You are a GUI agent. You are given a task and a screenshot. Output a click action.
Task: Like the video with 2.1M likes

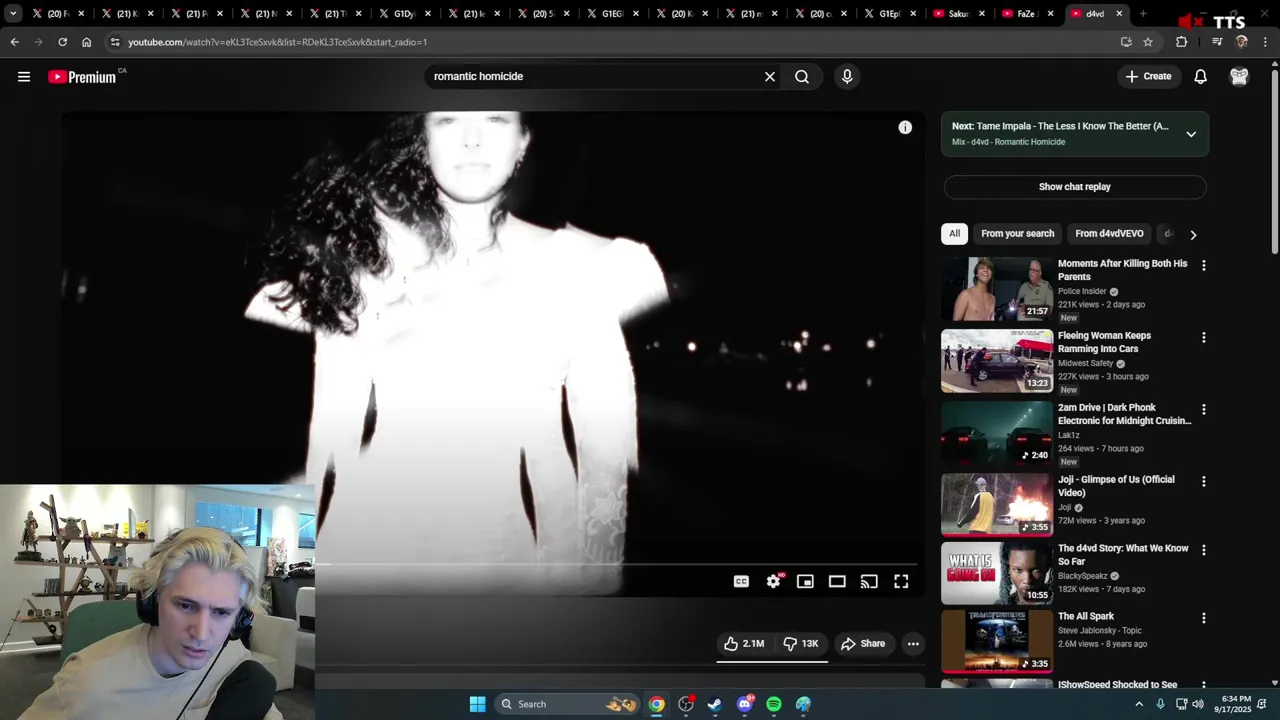coord(744,644)
